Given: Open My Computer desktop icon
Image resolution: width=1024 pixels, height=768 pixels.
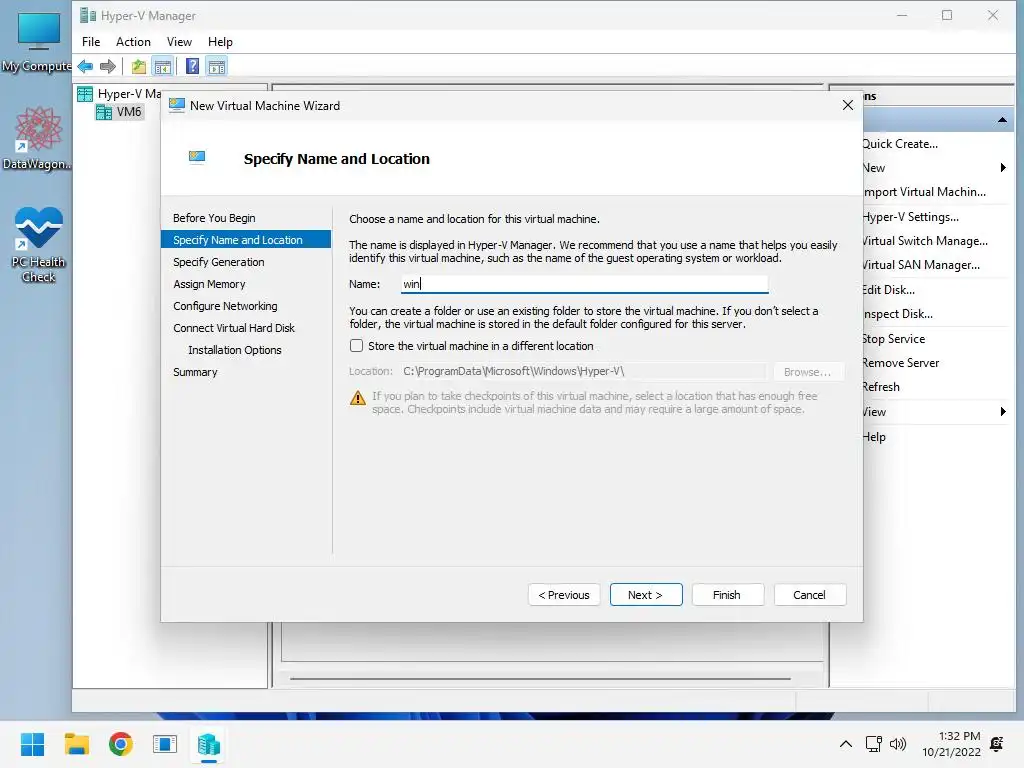Looking at the screenshot, I should [x=37, y=42].
